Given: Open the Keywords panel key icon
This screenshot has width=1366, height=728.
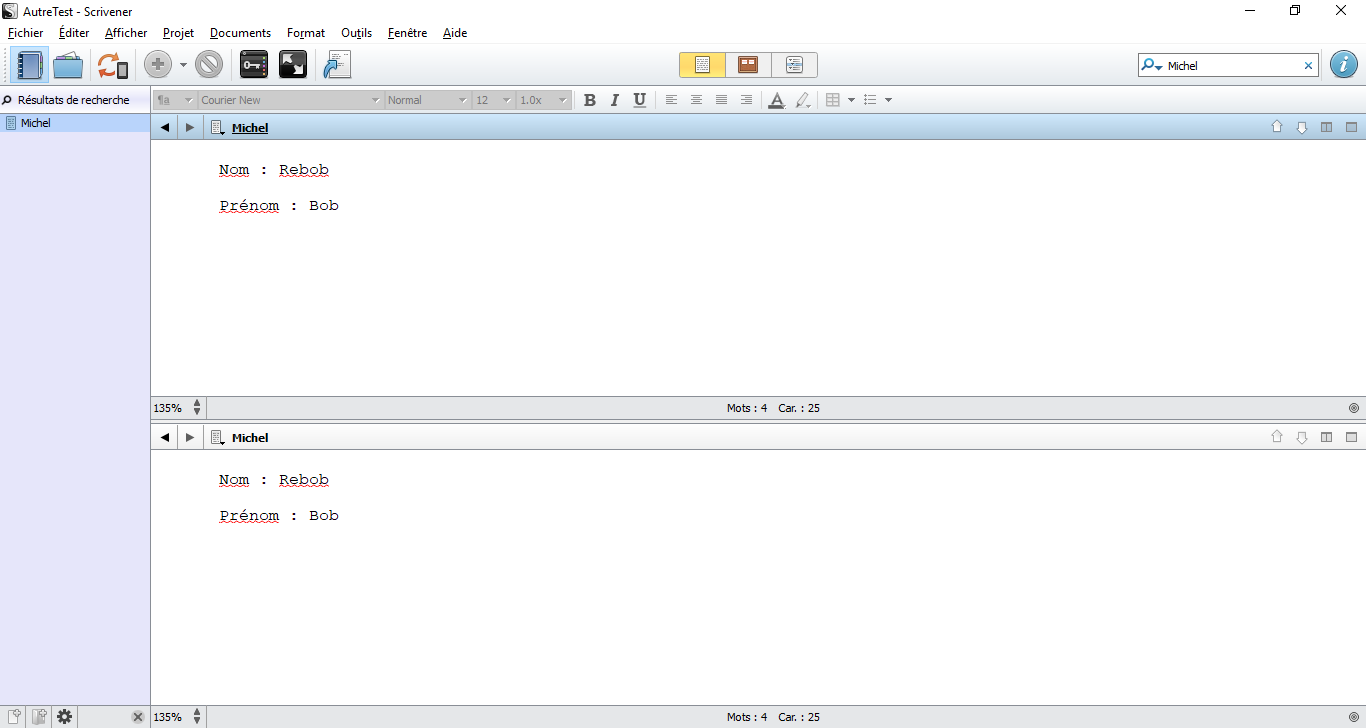Looking at the screenshot, I should point(254,66).
